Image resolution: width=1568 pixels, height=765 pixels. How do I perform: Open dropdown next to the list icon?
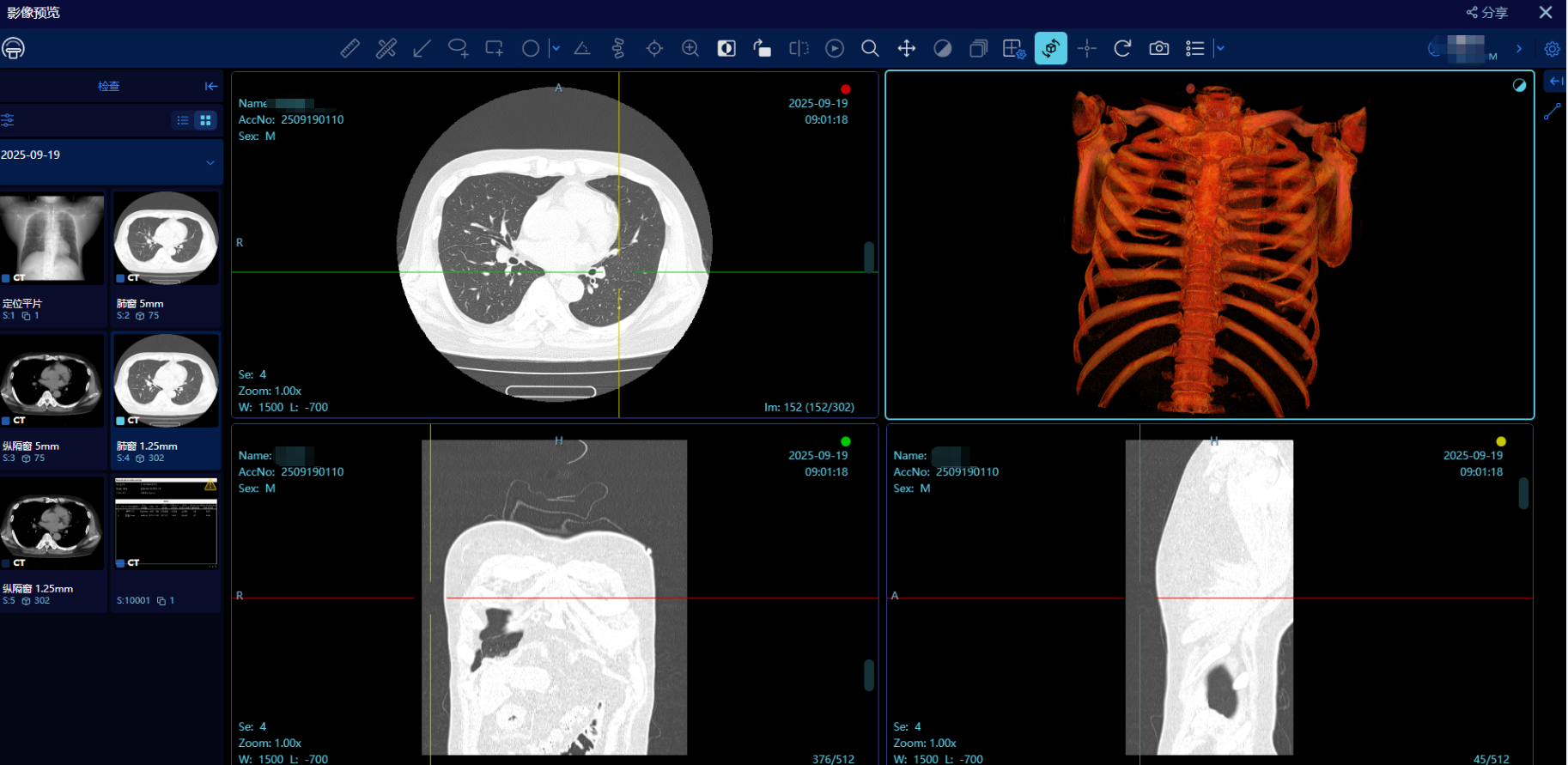click(1220, 48)
